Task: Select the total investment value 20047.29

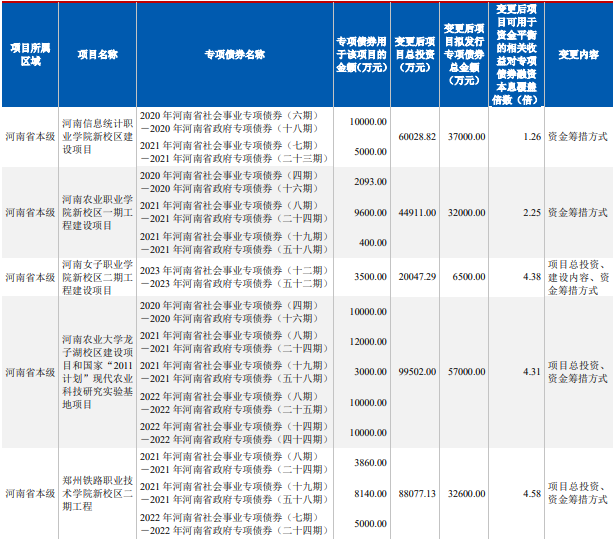Action: (x=416, y=275)
